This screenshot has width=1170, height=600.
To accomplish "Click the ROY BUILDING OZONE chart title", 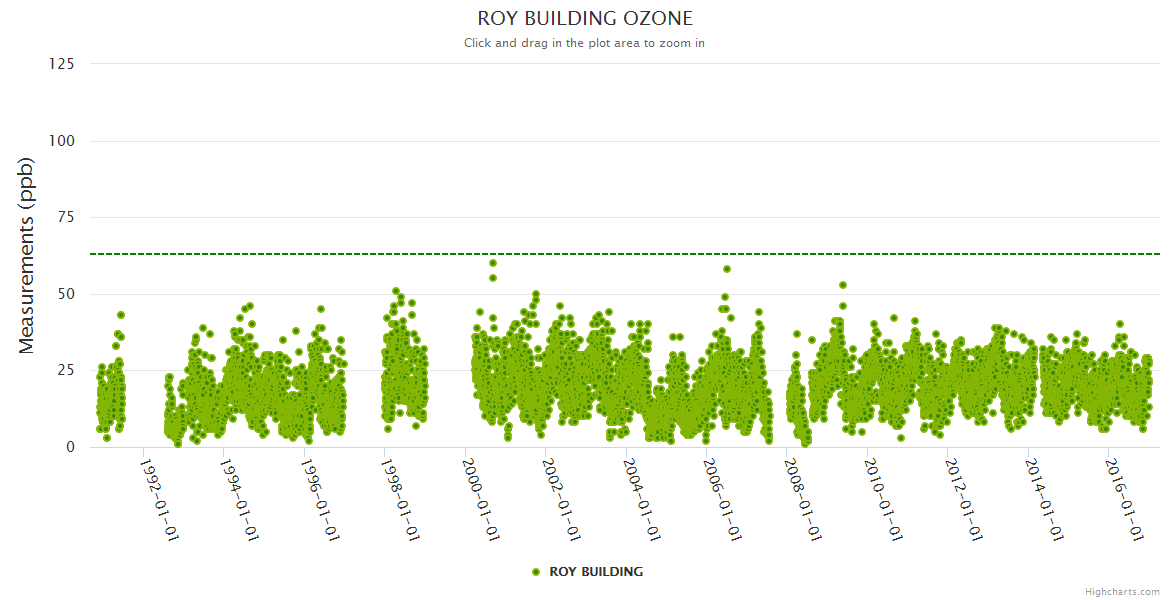I will click(x=585, y=18).
